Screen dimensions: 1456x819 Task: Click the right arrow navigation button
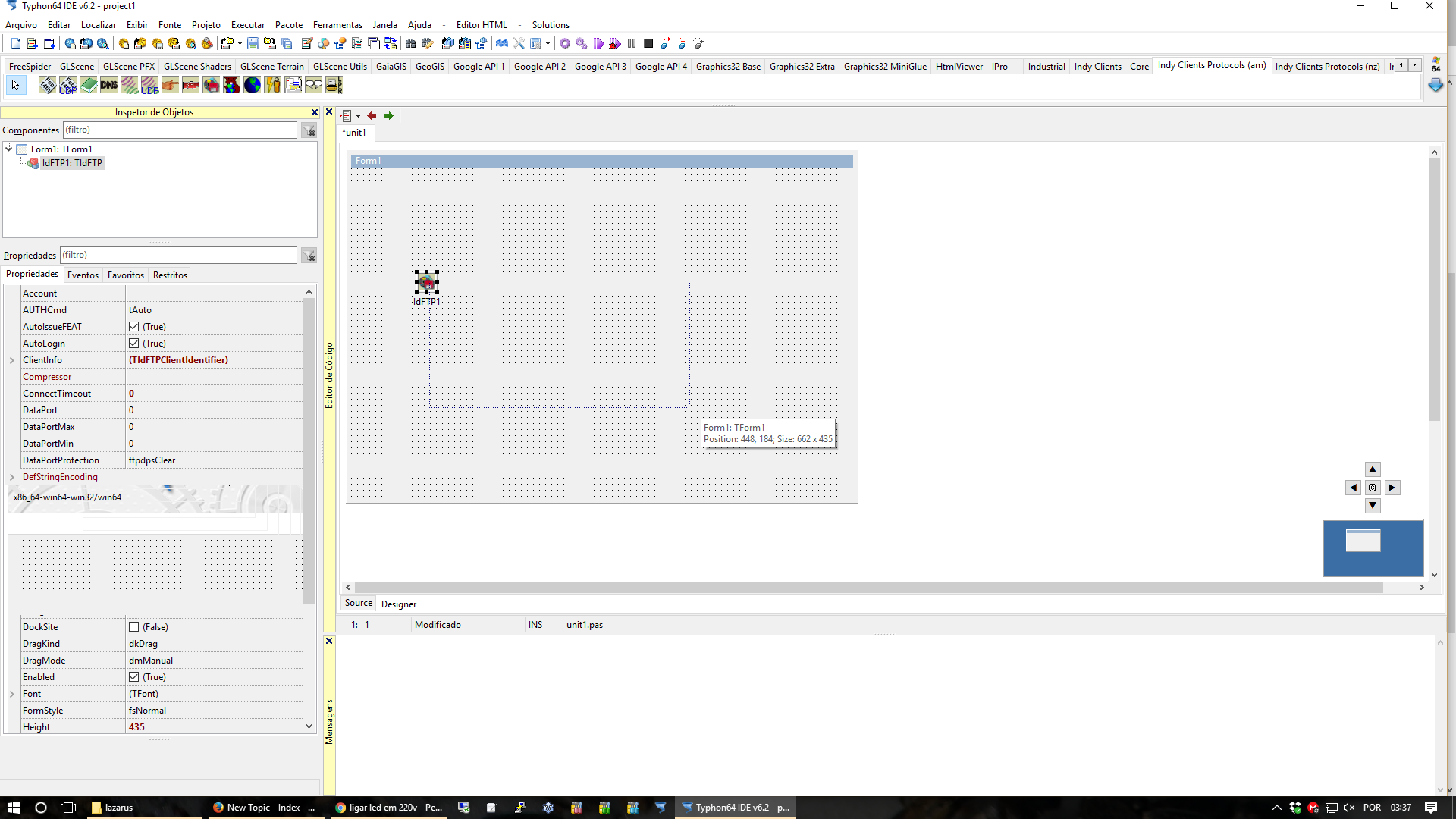coord(1392,488)
